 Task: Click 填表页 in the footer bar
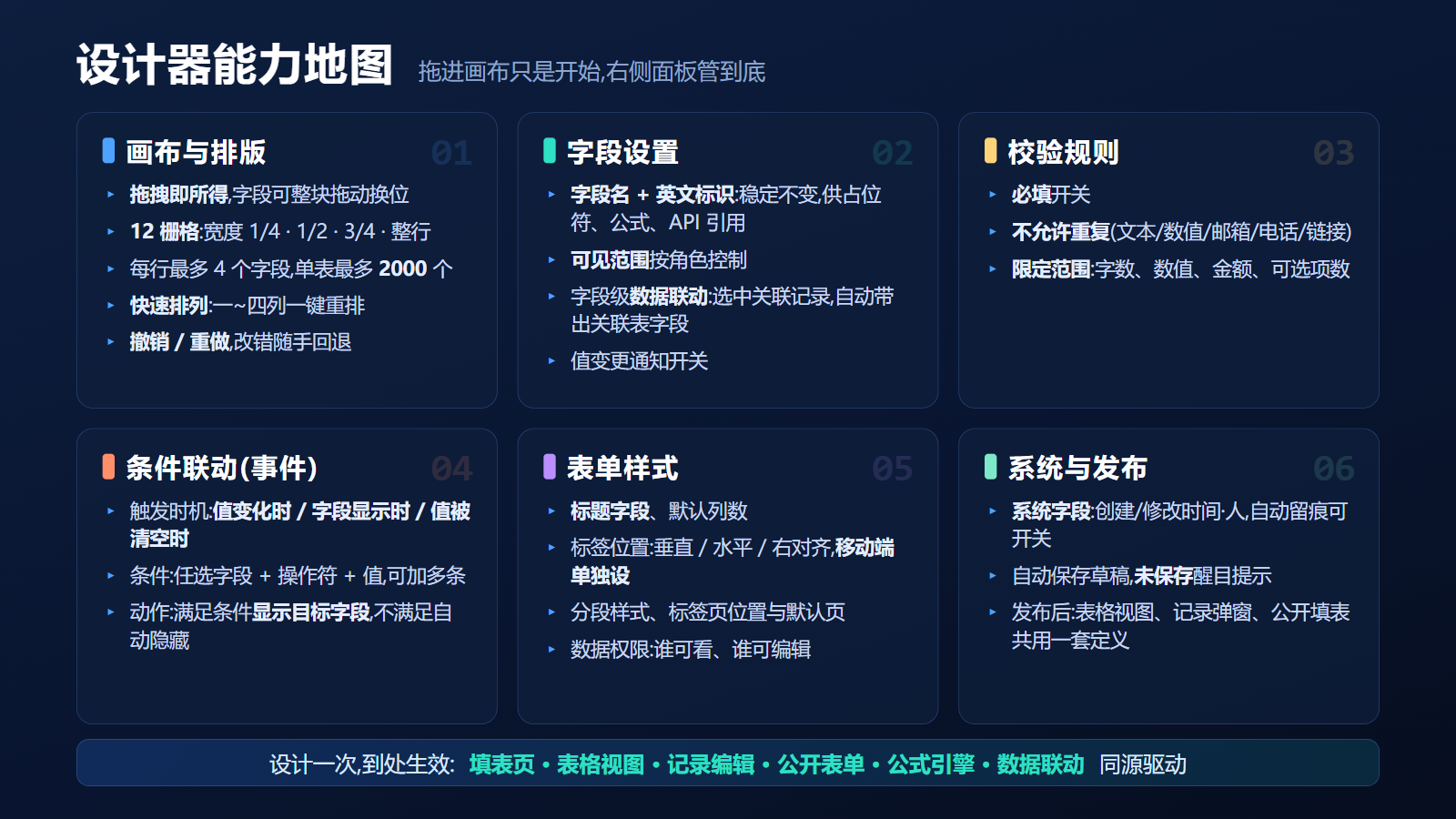pyautogui.click(x=502, y=764)
